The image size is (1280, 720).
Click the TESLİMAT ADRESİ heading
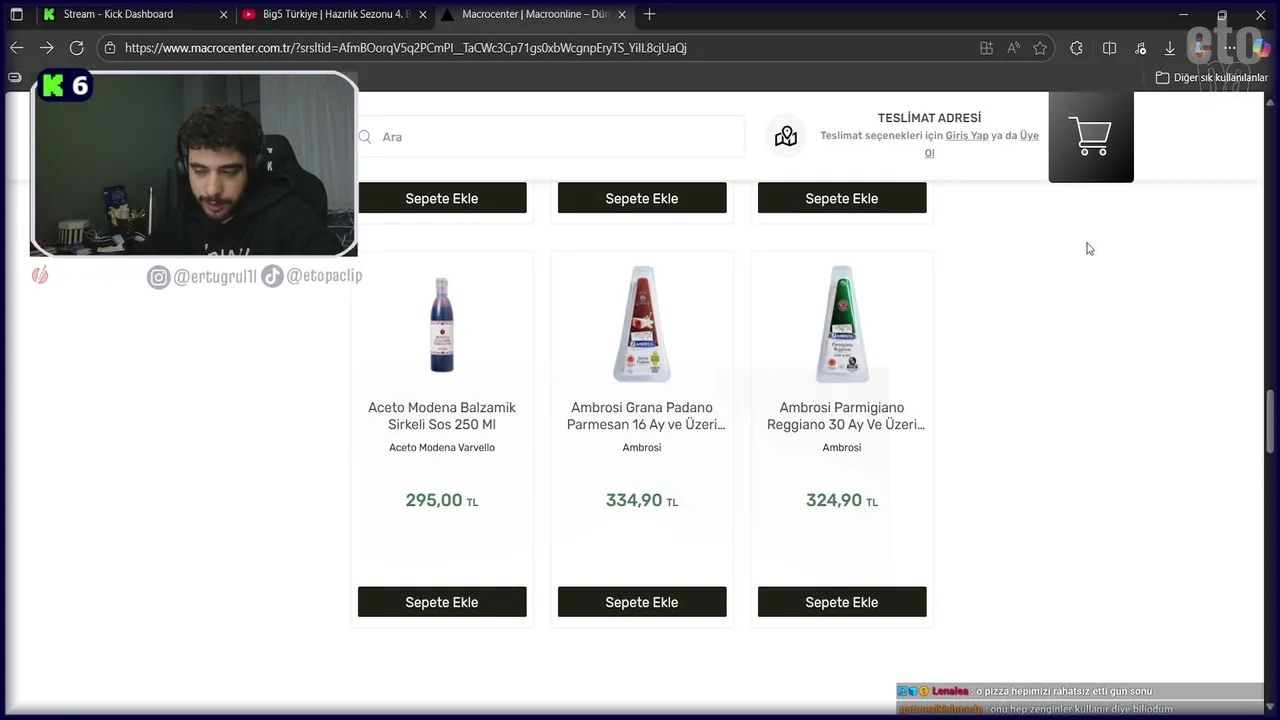(929, 118)
